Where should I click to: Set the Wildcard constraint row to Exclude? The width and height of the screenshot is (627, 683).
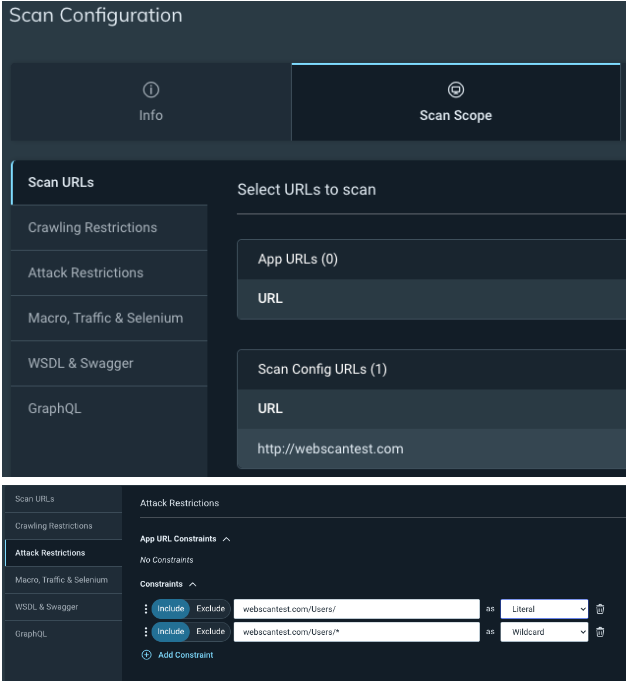coord(210,632)
